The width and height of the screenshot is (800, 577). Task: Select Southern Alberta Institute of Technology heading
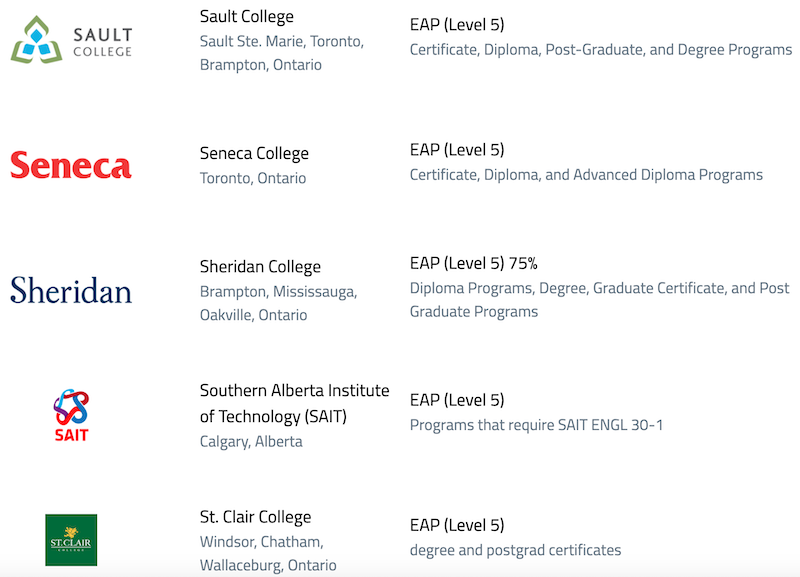click(x=294, y=403)
